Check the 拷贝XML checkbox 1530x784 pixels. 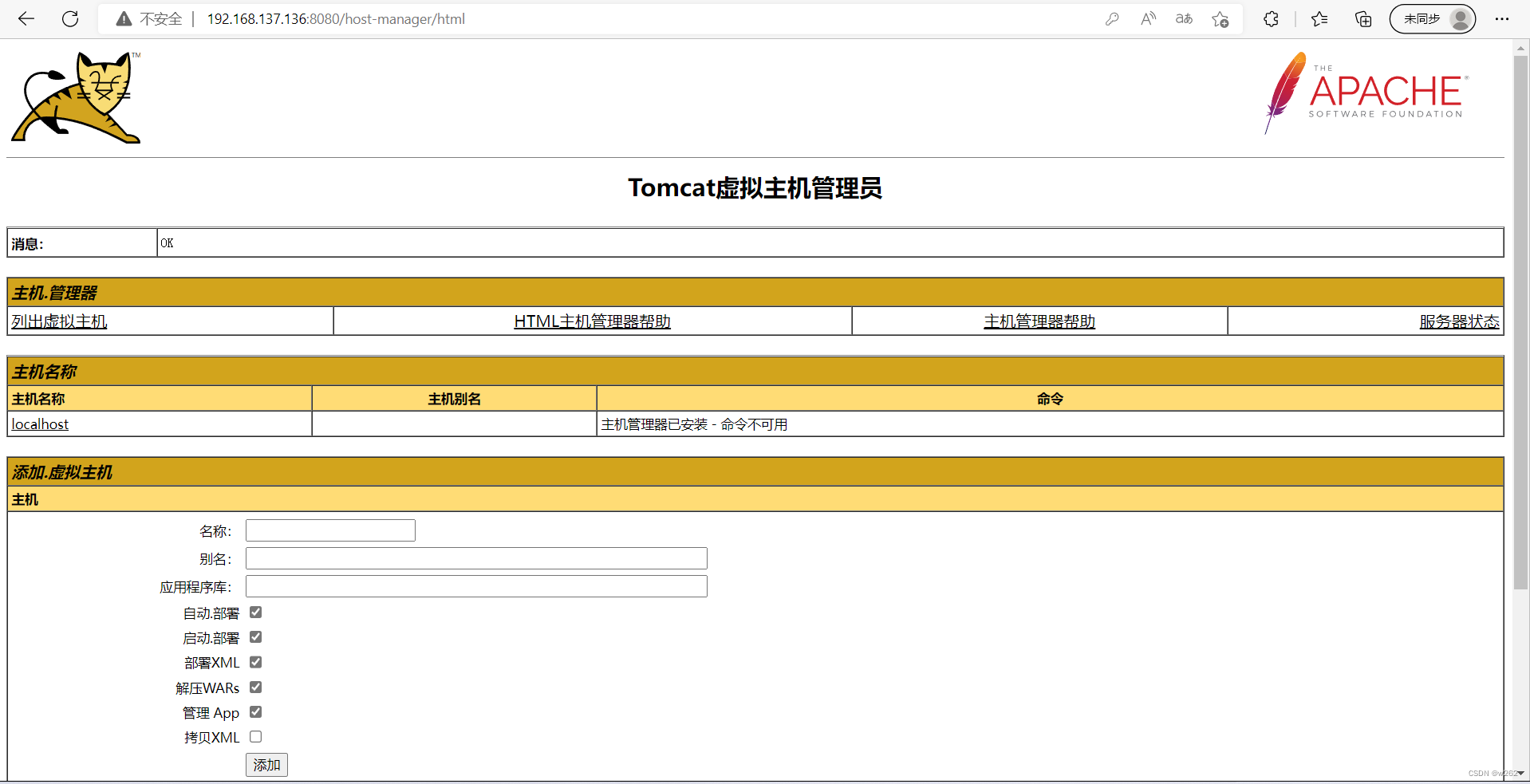coord(255,737)
